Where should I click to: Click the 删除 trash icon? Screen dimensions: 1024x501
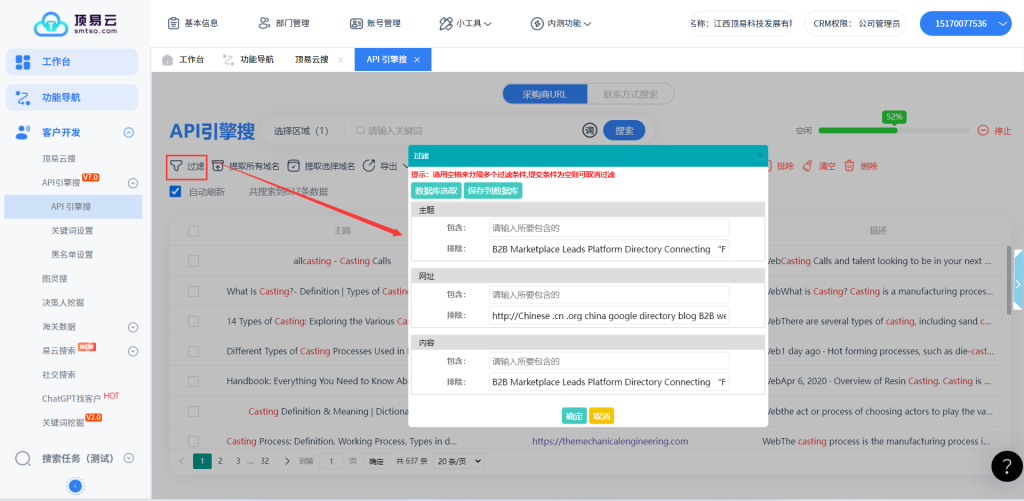849,166
